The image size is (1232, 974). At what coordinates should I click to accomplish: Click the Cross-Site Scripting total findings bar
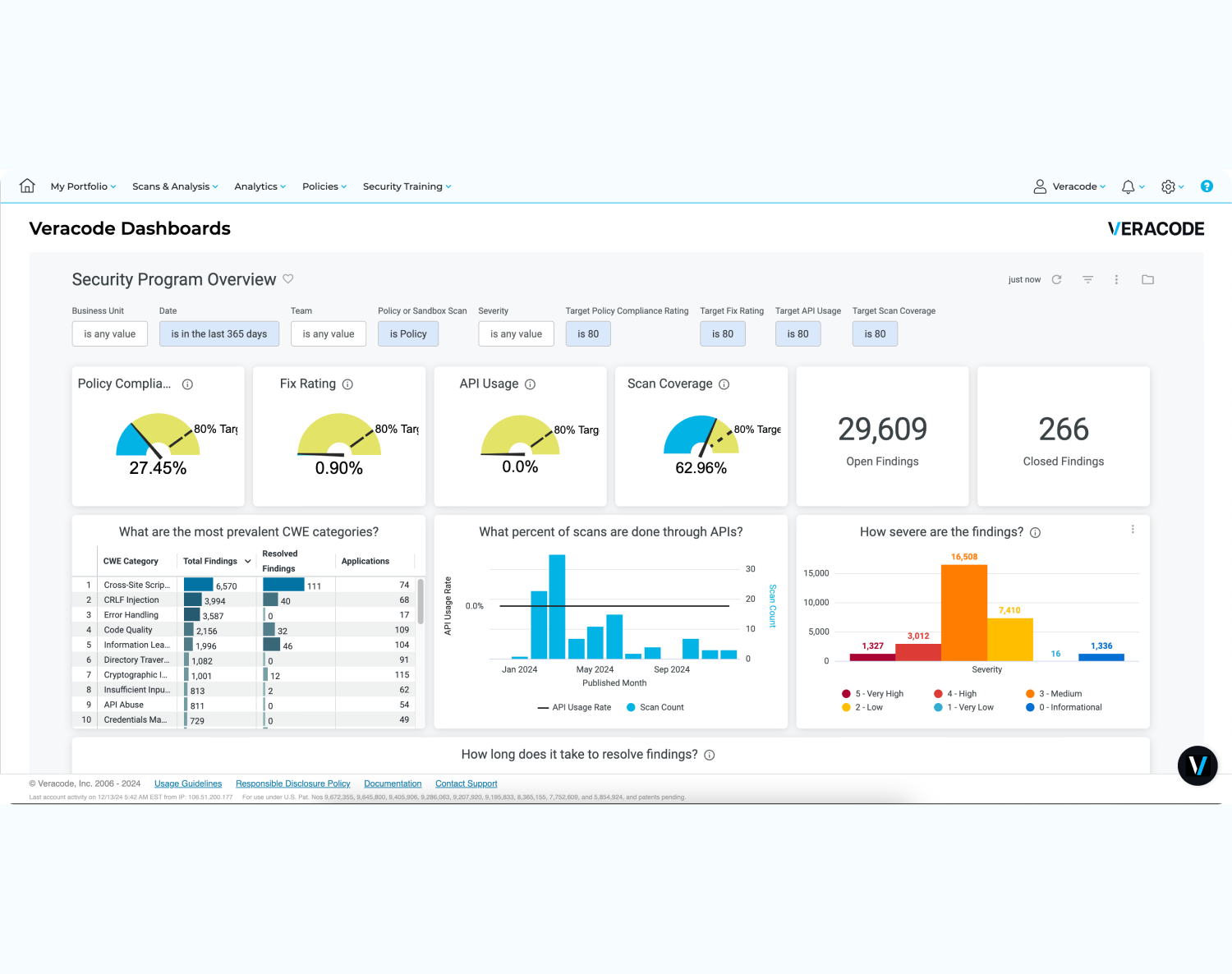pyautogui.click(x=198, y=585)
